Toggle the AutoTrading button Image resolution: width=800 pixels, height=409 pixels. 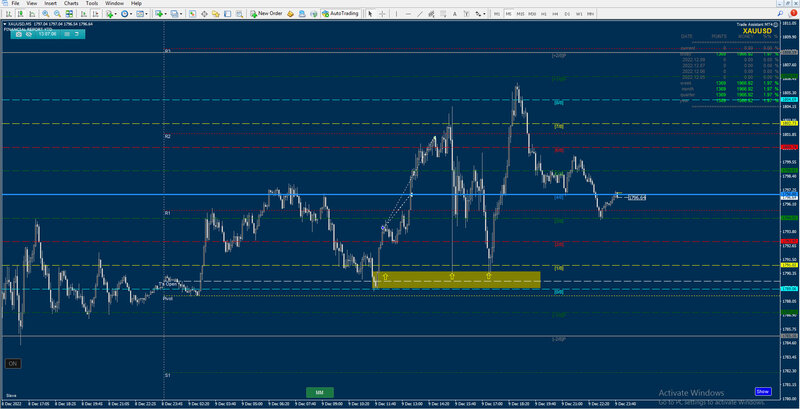pyautogui.click(x=340, y=14)
